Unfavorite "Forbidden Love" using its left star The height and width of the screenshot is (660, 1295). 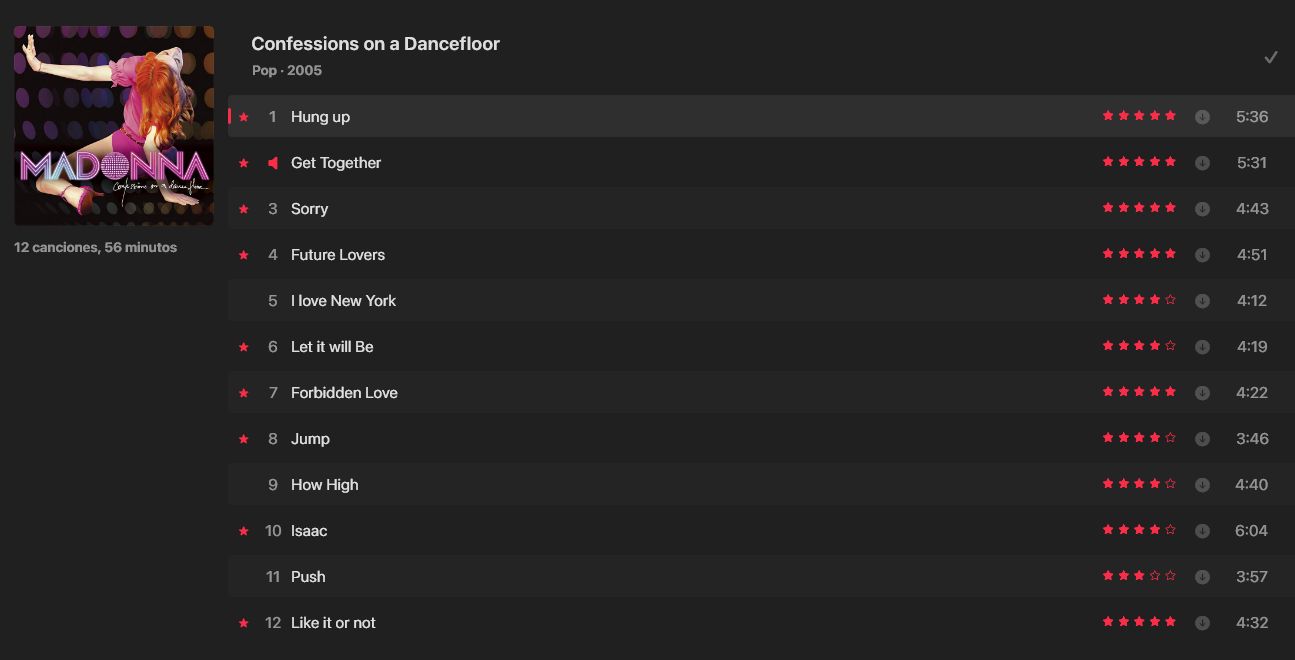[x=244, y=393]
